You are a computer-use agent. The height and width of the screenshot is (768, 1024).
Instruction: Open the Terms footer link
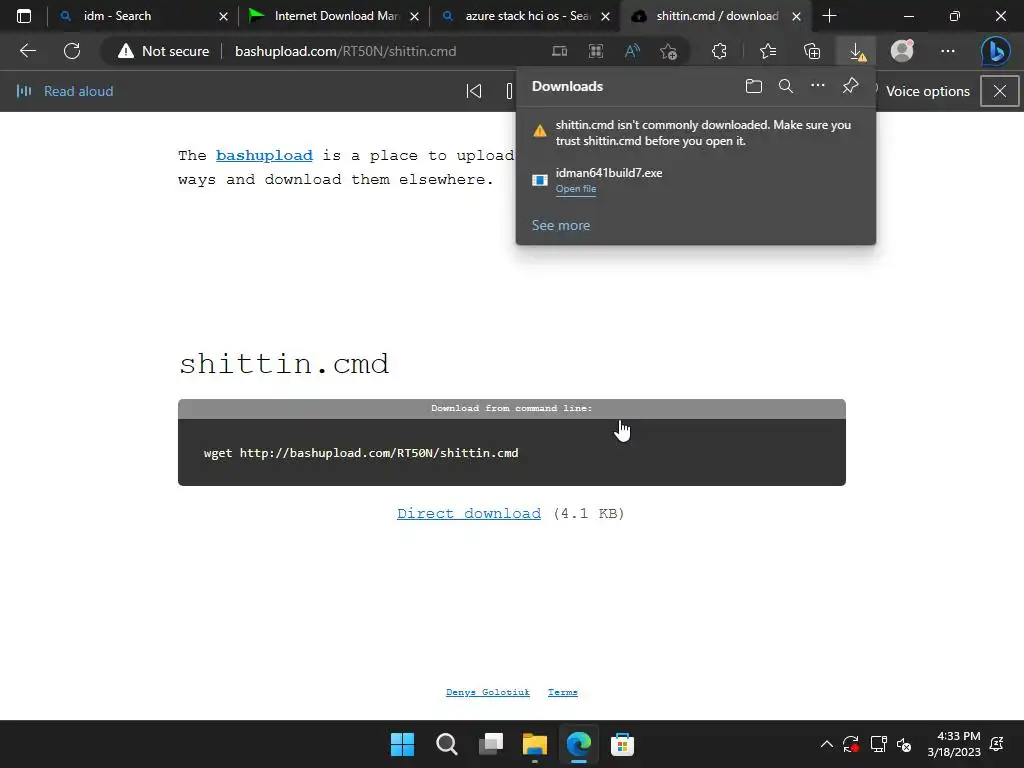pyautogui.click(x=562, y=692)
